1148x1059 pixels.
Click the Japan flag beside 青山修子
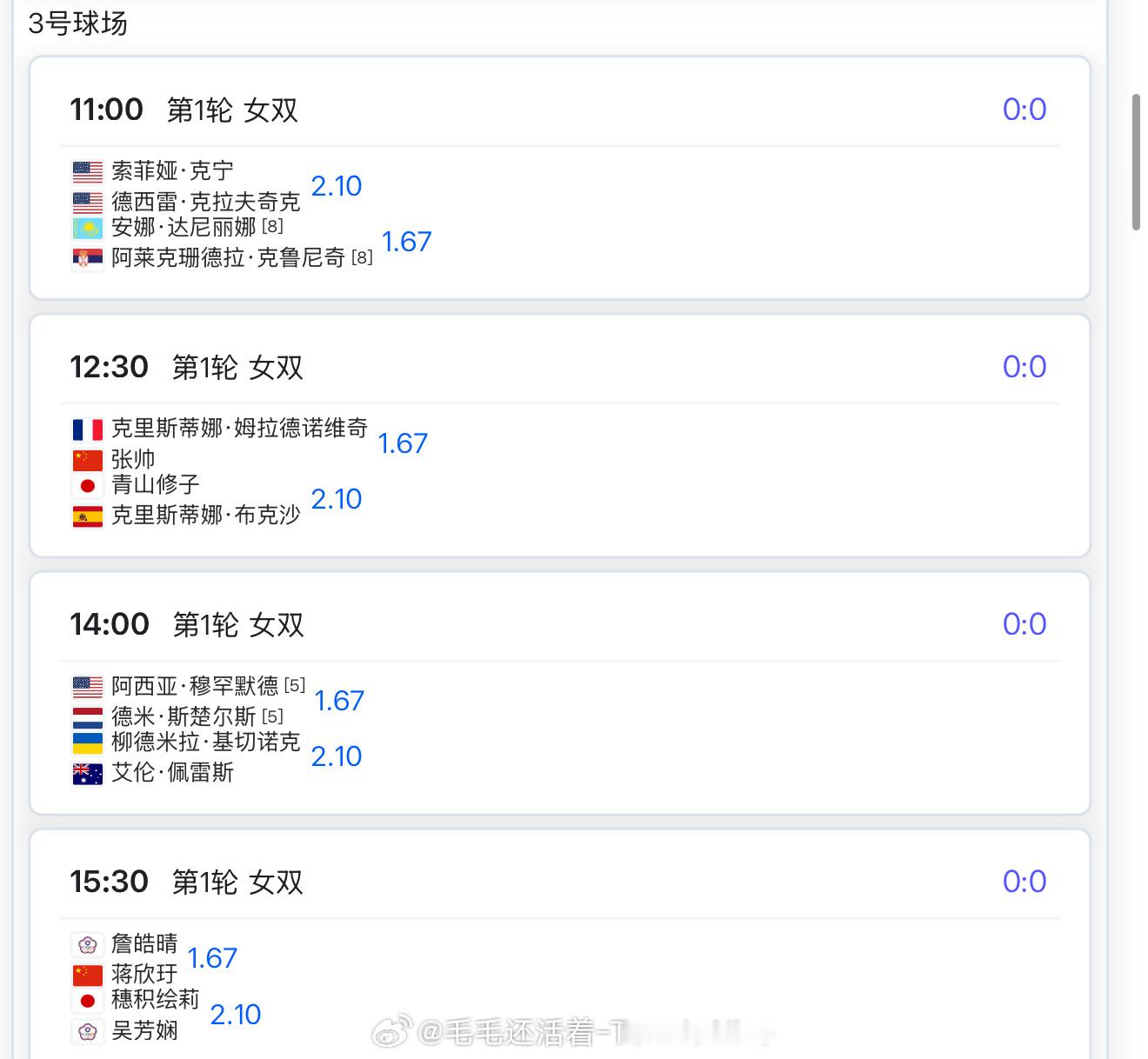tap(87, 485)
